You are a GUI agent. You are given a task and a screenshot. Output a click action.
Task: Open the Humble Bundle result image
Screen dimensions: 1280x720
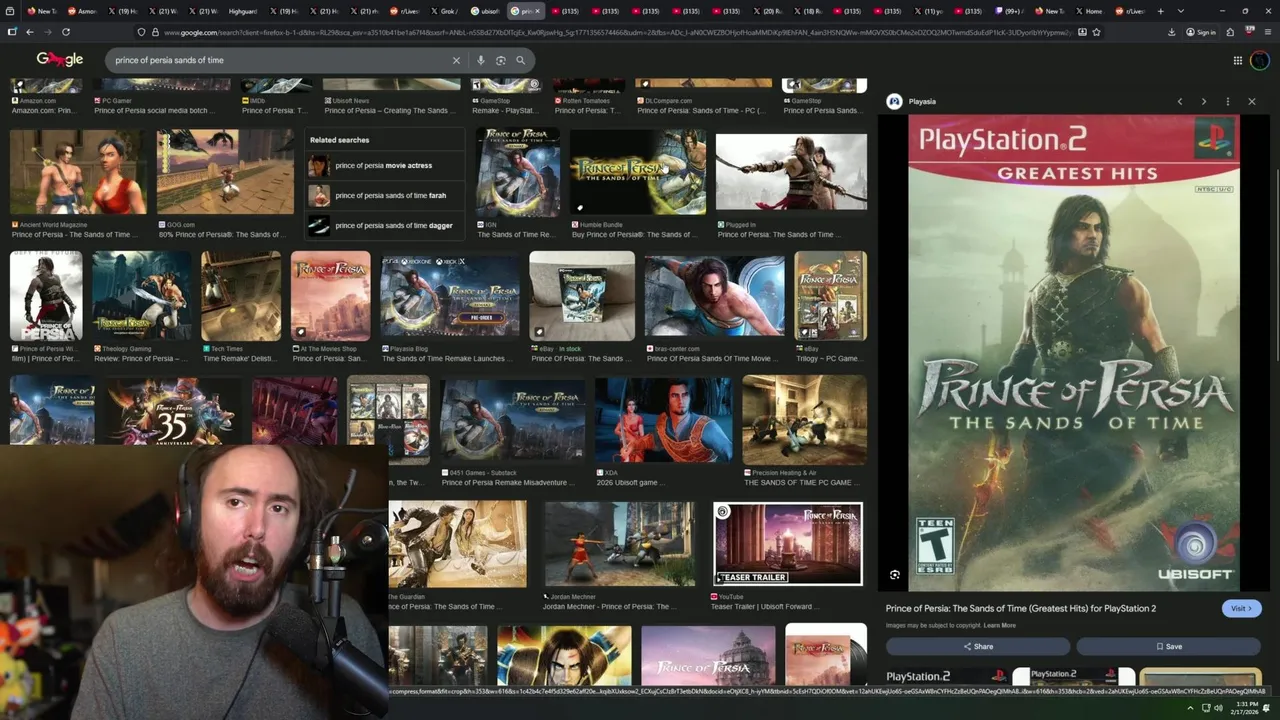(x=638, y=172)
